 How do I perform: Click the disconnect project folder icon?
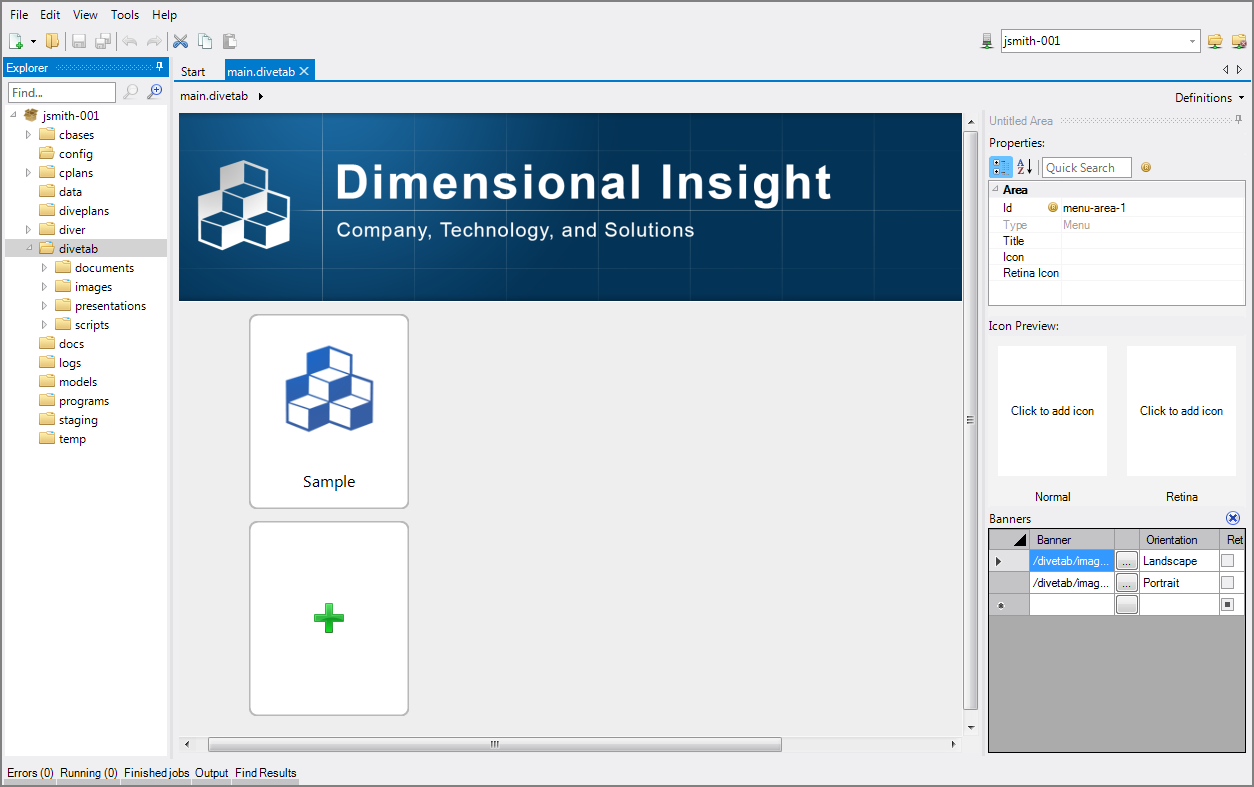click(1239, 41)
